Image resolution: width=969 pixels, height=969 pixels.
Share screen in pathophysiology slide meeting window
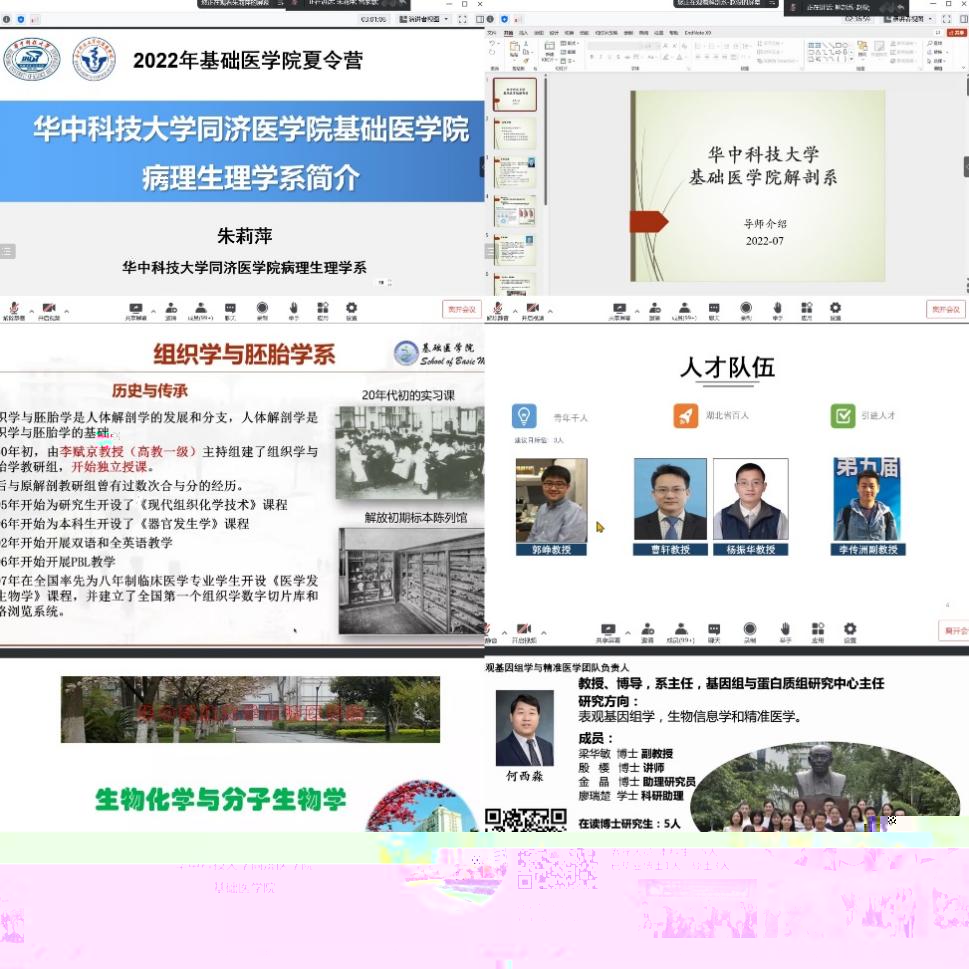pos(135,311)
